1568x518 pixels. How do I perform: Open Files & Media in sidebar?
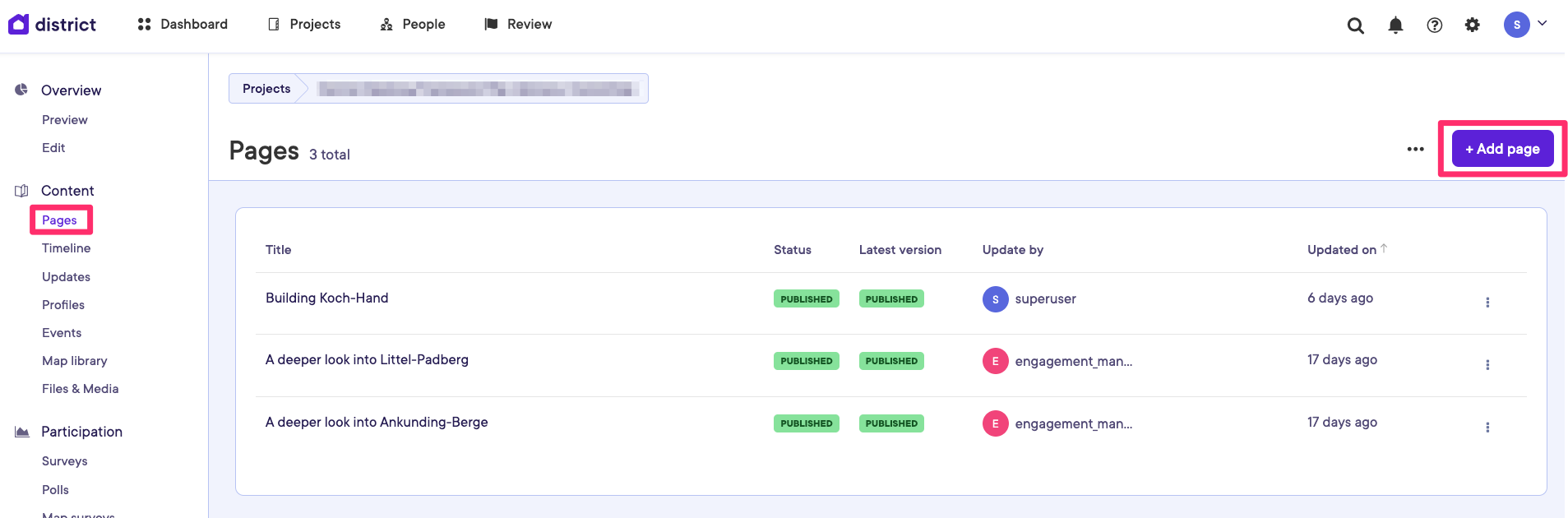pyautogui.click(x=80, y=389)
